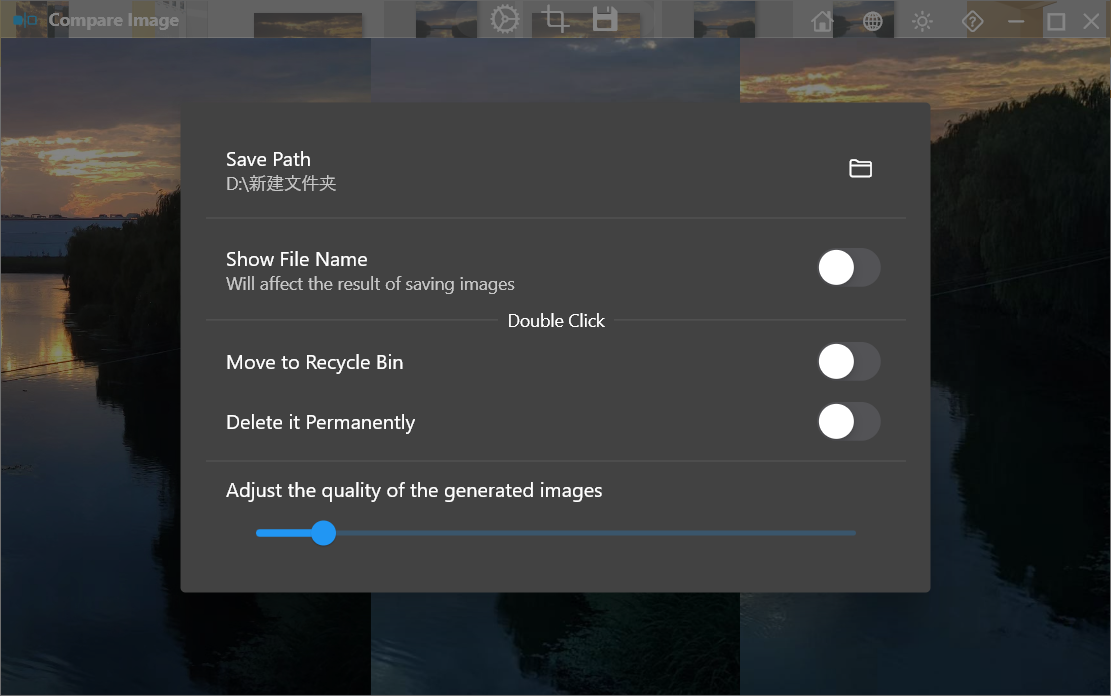Viewport: 1111px width, 696px height.
Task: Open the language globe icon
Action: pyautogui.click(x=872, y=21)
